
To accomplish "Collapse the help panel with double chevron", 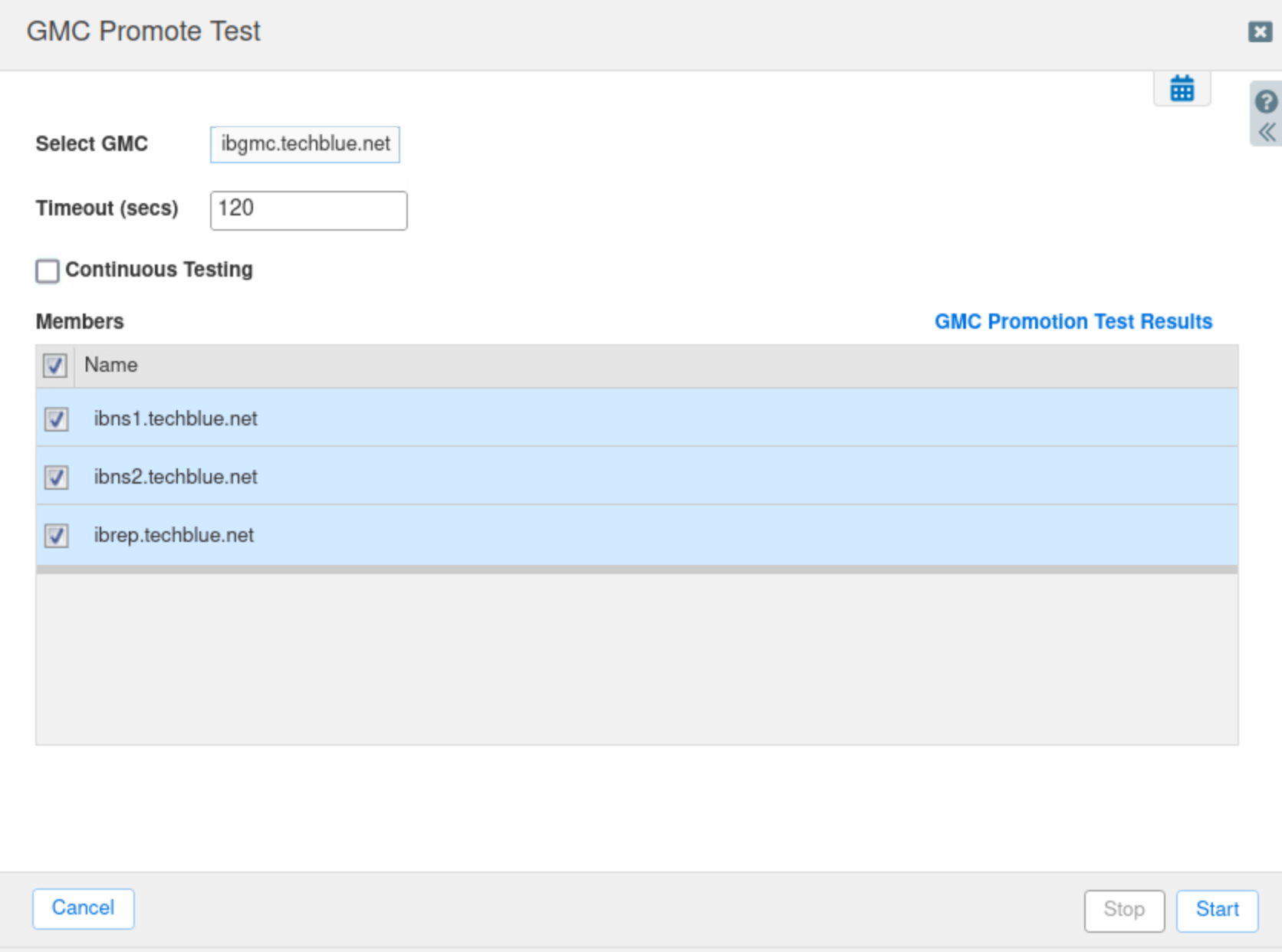I will (x=1267, y=133).
